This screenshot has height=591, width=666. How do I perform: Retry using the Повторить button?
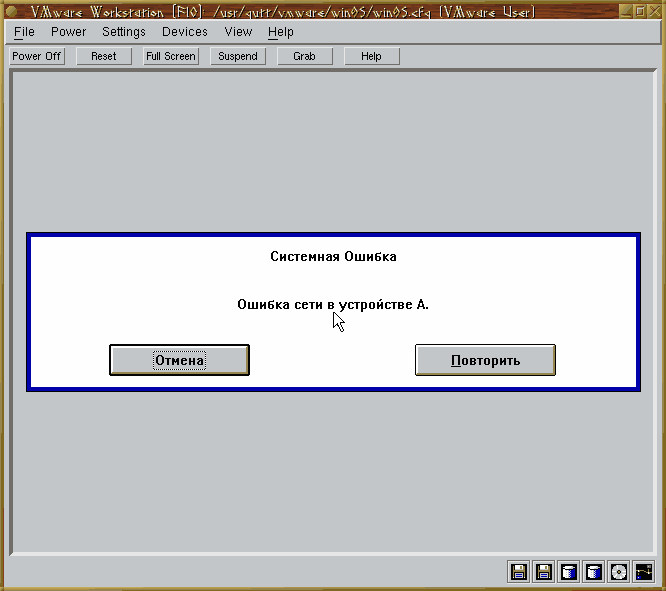pyautogui.click(x=485, y=360)
